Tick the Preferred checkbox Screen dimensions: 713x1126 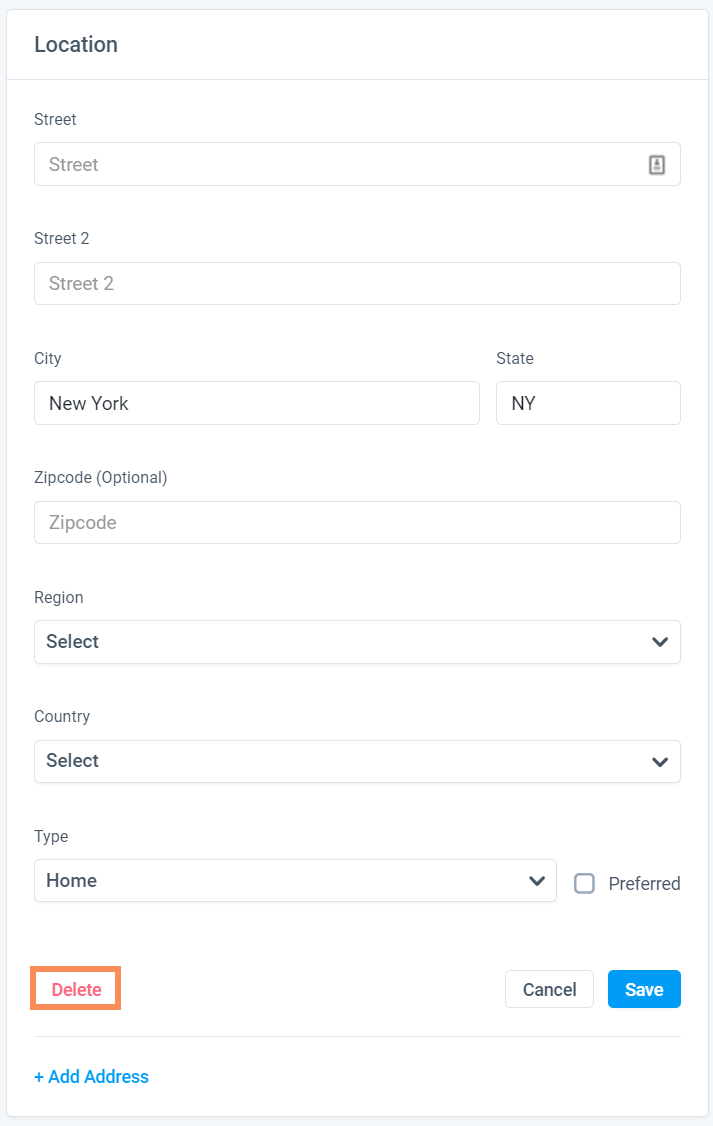[x=584, y=883]
